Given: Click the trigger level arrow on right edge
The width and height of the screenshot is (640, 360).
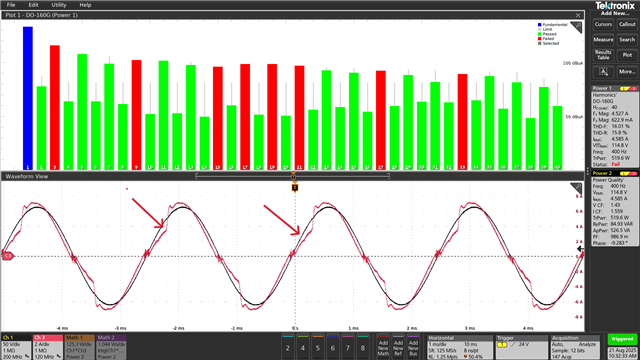Looking at the screenshot, I should click(580, 249).
